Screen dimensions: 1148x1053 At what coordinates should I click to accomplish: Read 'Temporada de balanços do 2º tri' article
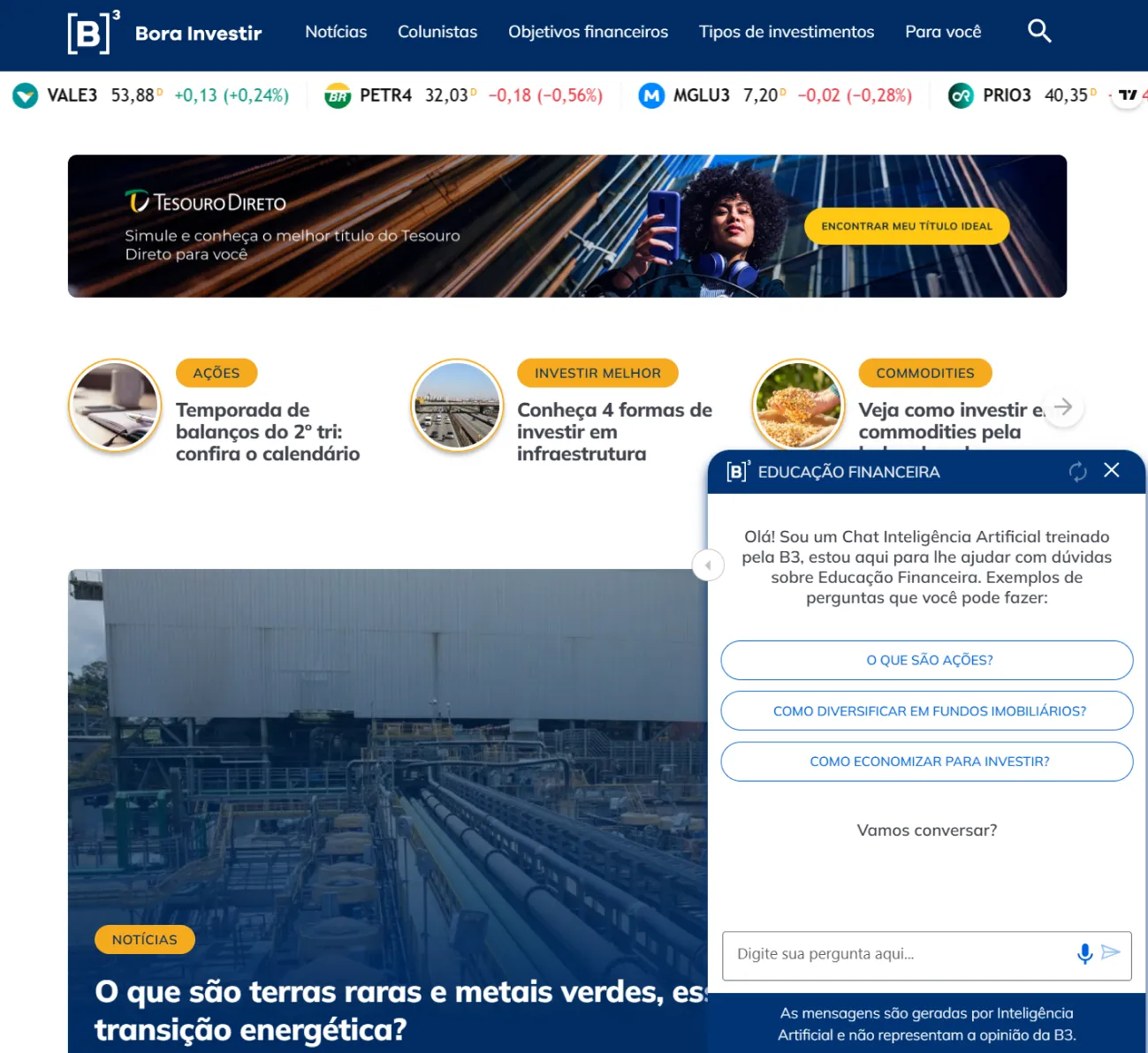tap(268, 432)
